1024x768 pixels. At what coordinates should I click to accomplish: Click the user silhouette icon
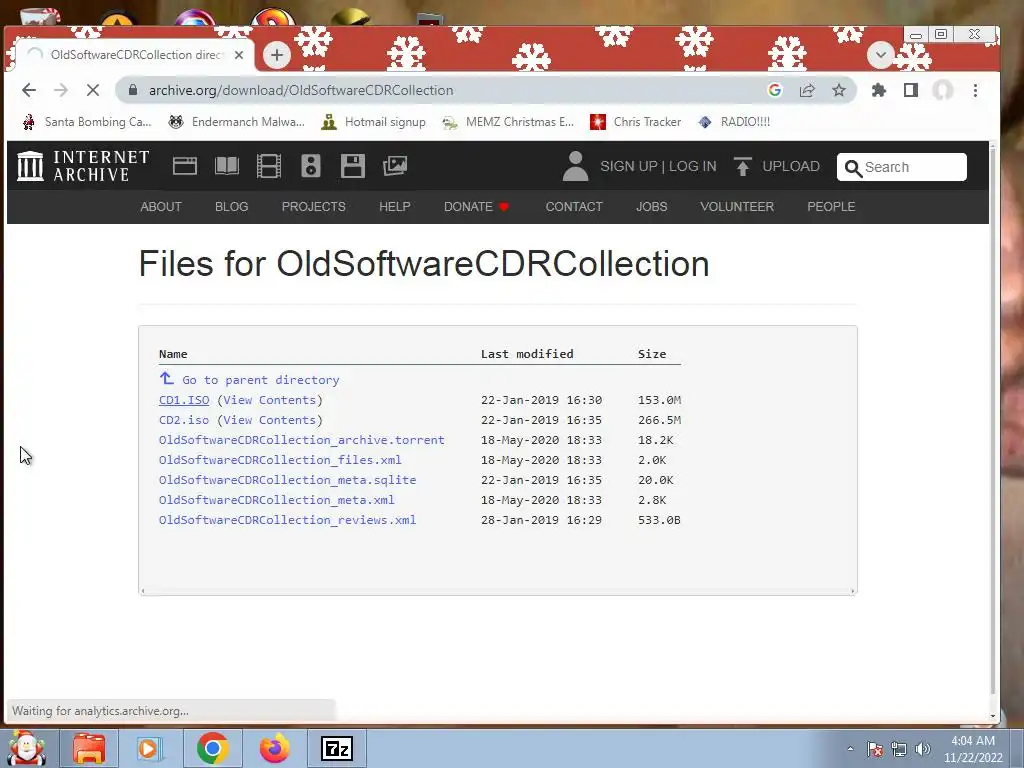coord(575,166)
